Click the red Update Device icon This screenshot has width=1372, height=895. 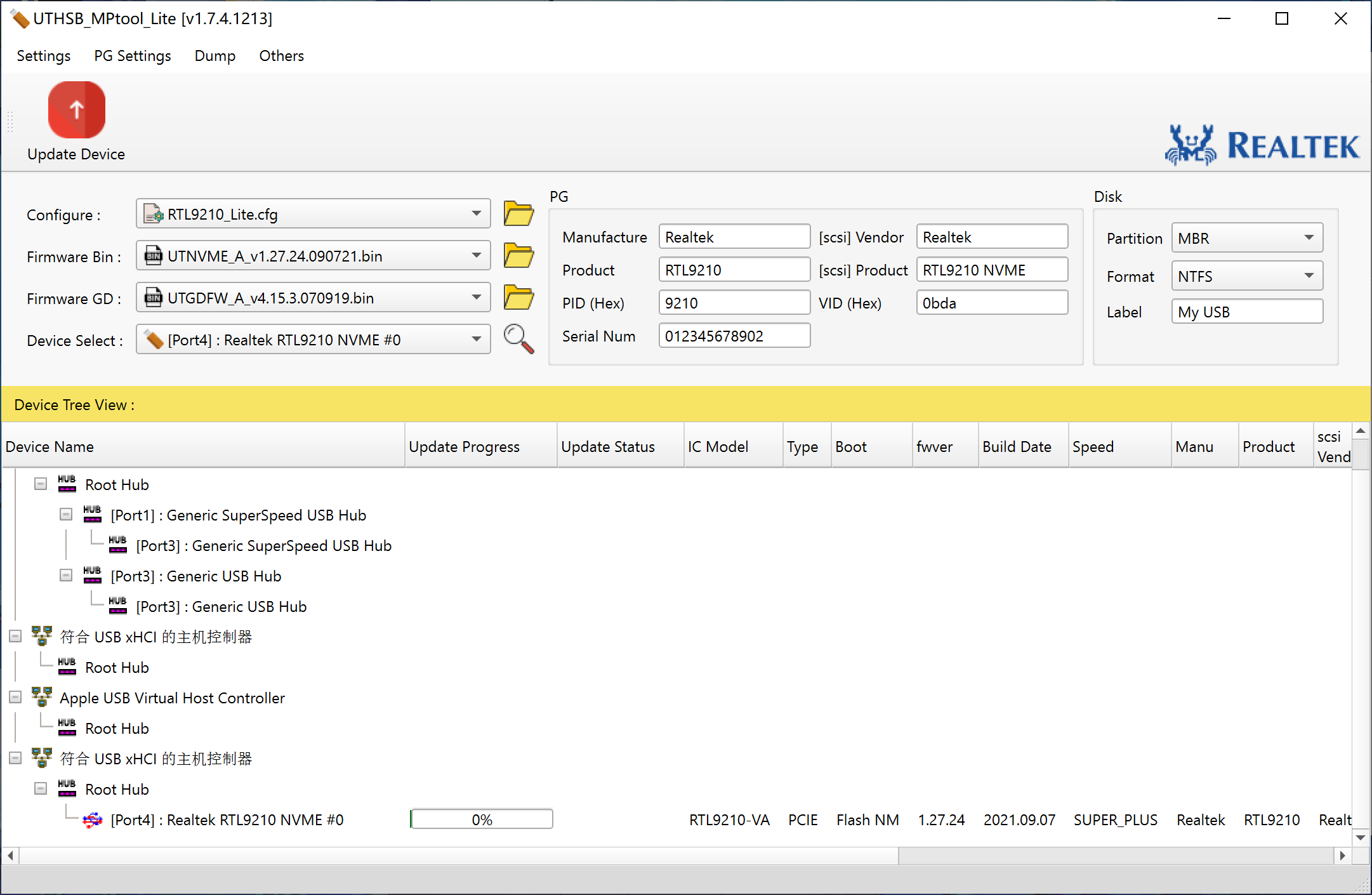pyautogui.click(x=76, y=109)
